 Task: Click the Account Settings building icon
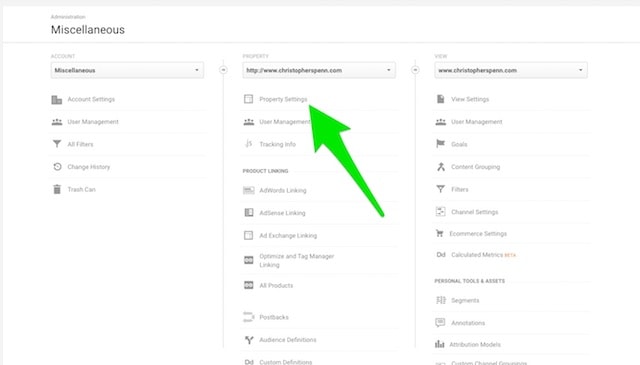click(x=57, y=99)
